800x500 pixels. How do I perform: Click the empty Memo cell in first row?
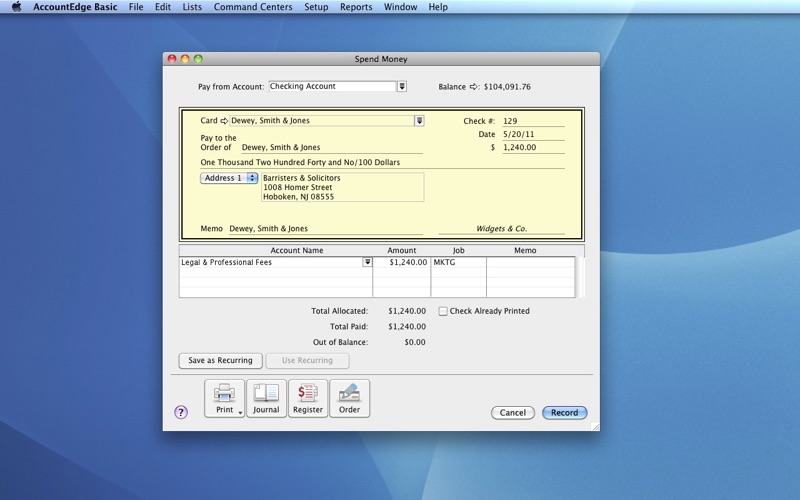531,262
